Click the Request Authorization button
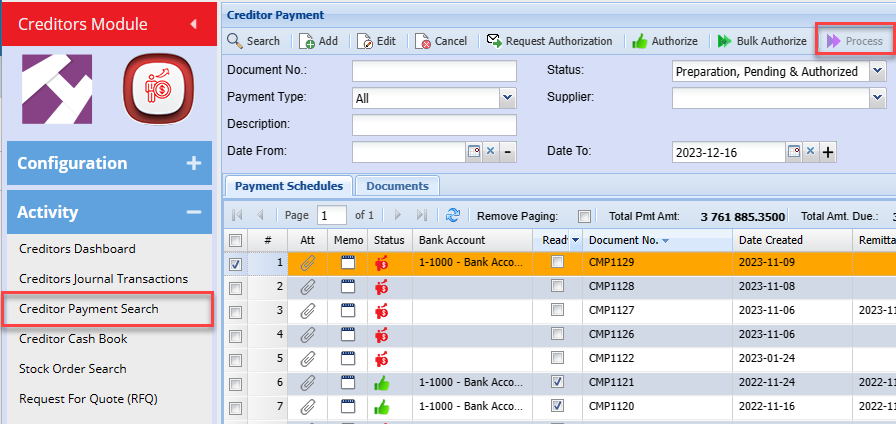Viewport: 896px width, 424px height. pyautogui.click(x=549, y=41)
